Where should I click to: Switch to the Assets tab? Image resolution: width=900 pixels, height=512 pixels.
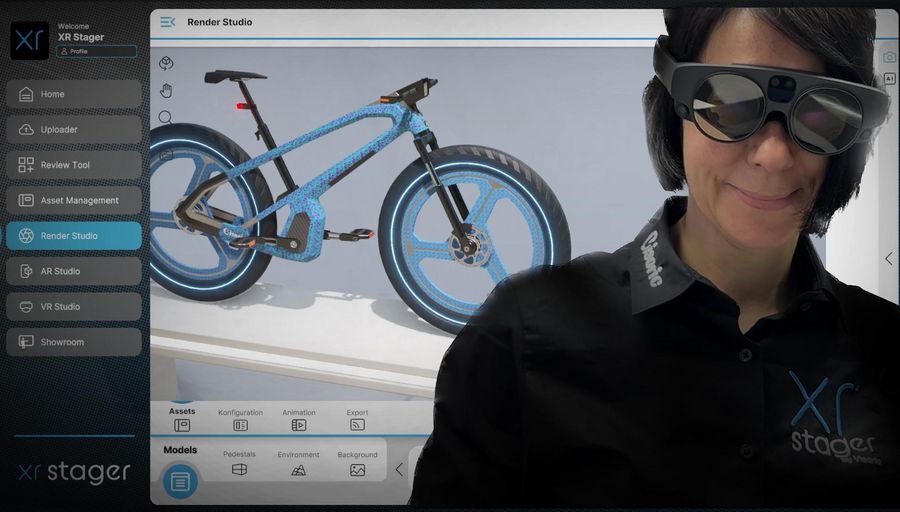tap(182, 419)
